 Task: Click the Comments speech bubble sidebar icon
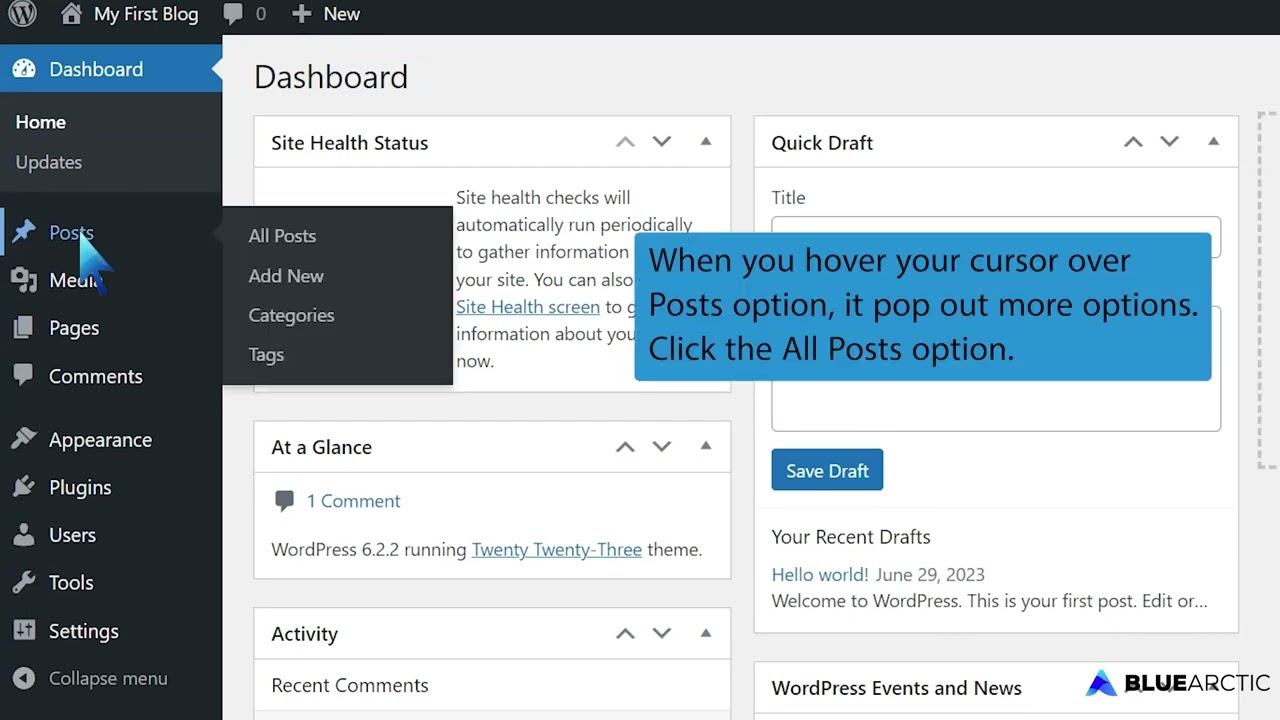click(x=24, y=376)
